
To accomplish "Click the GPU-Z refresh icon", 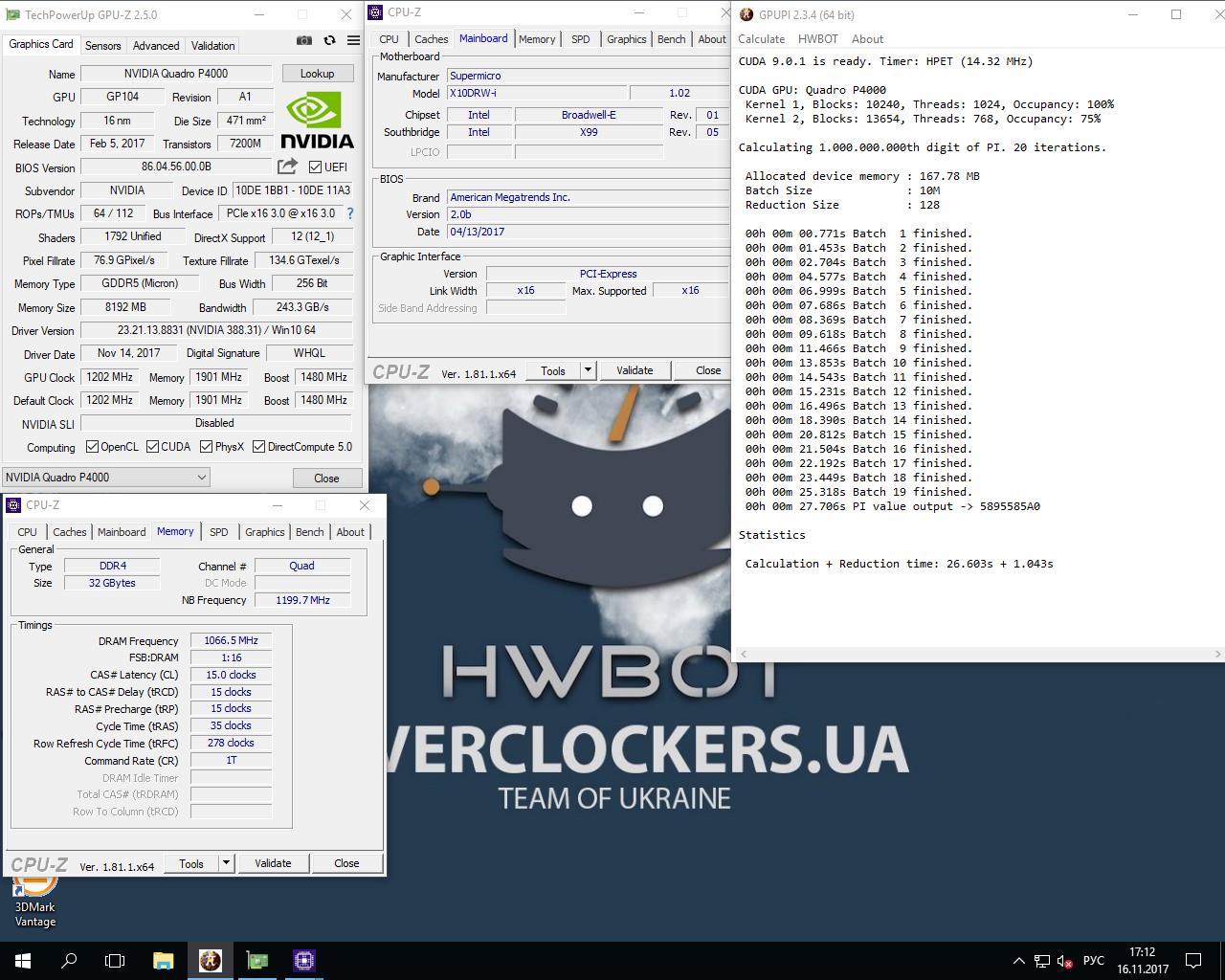I will point(329,41).
